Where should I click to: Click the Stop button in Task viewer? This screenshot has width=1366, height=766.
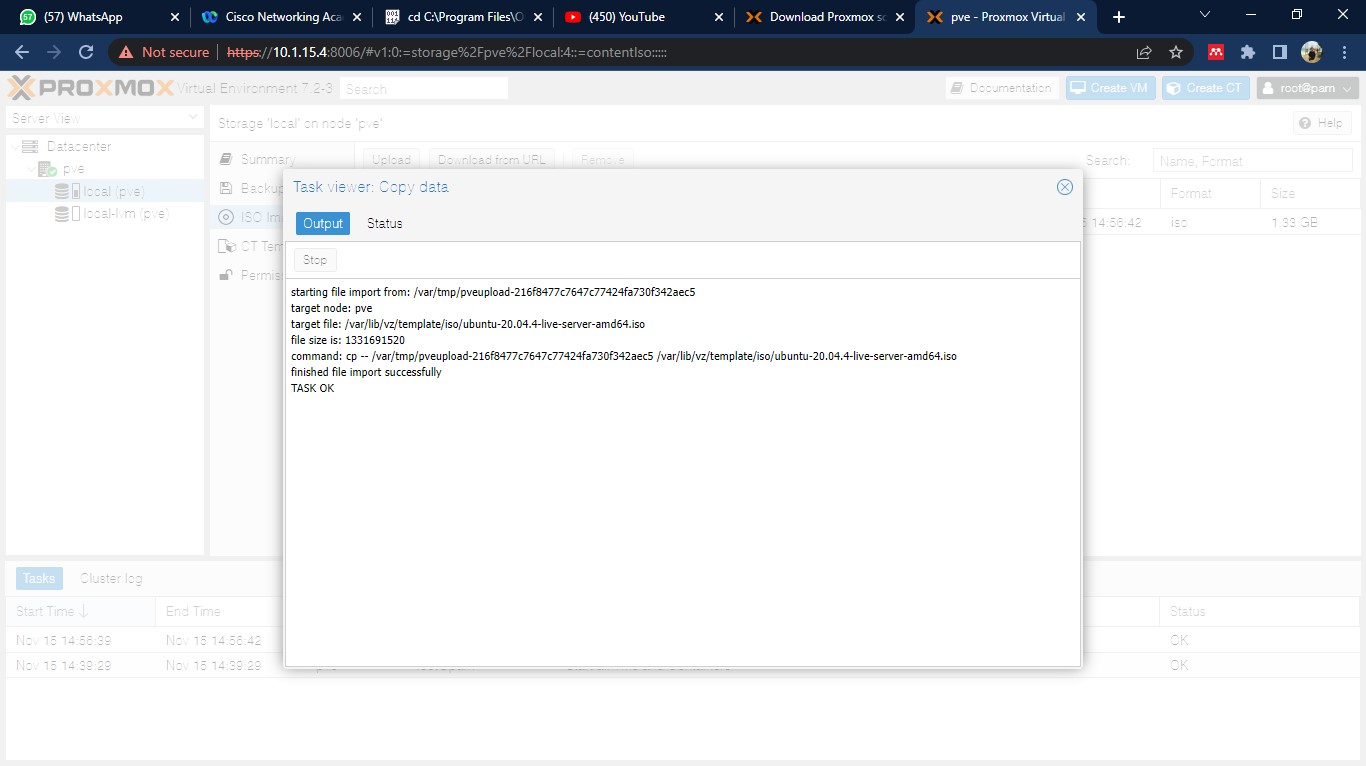314,259
